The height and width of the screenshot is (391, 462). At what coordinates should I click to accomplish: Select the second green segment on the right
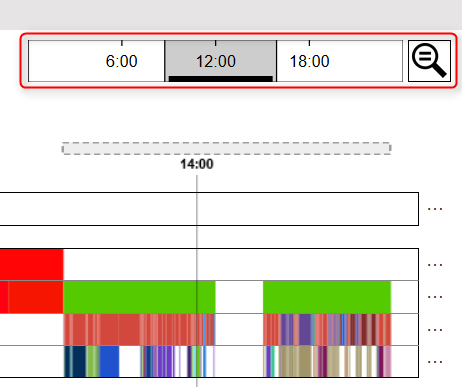click(x=327, y=297)
